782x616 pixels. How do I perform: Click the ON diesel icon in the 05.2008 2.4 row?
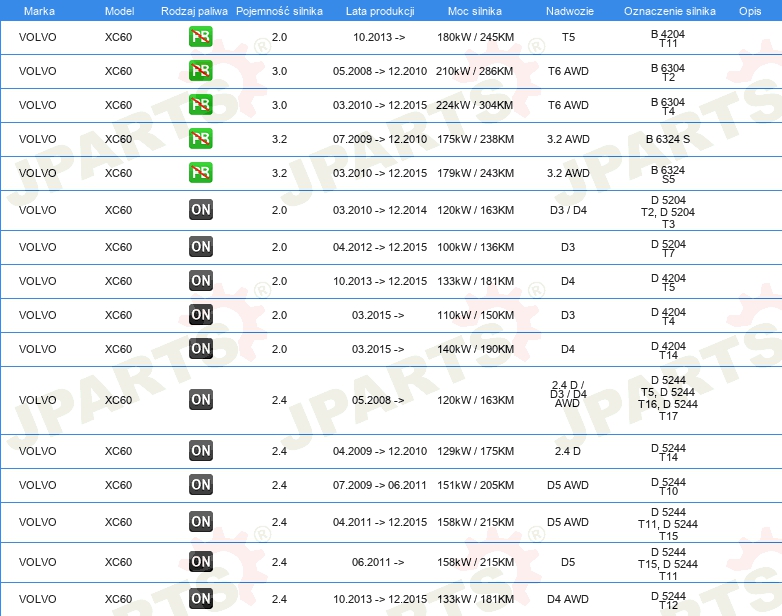[200, 400]
